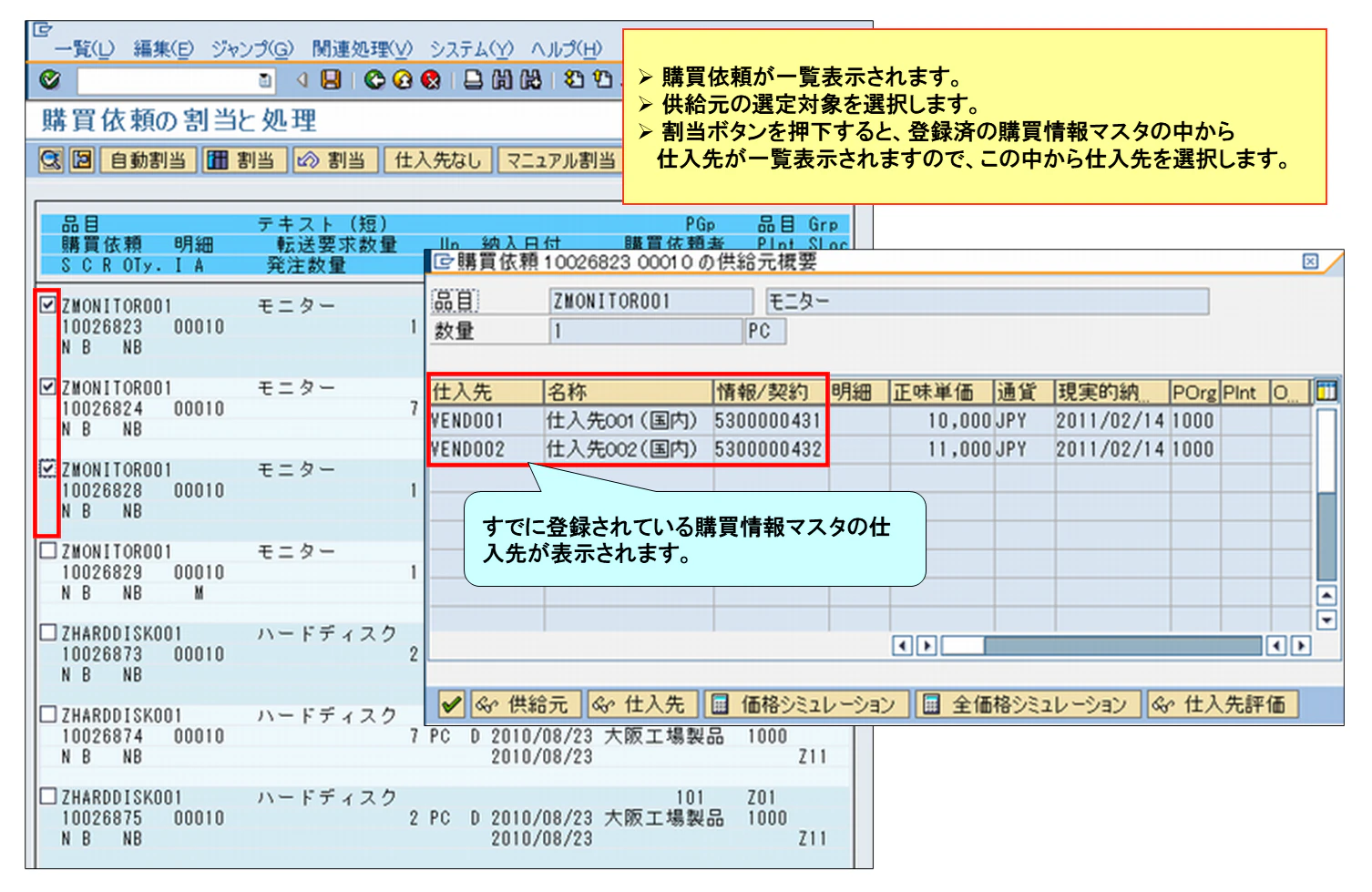The image size is (1372, 892).
Task: Click the 割当 button with the table icon
Action: click(x=244, y=160)
